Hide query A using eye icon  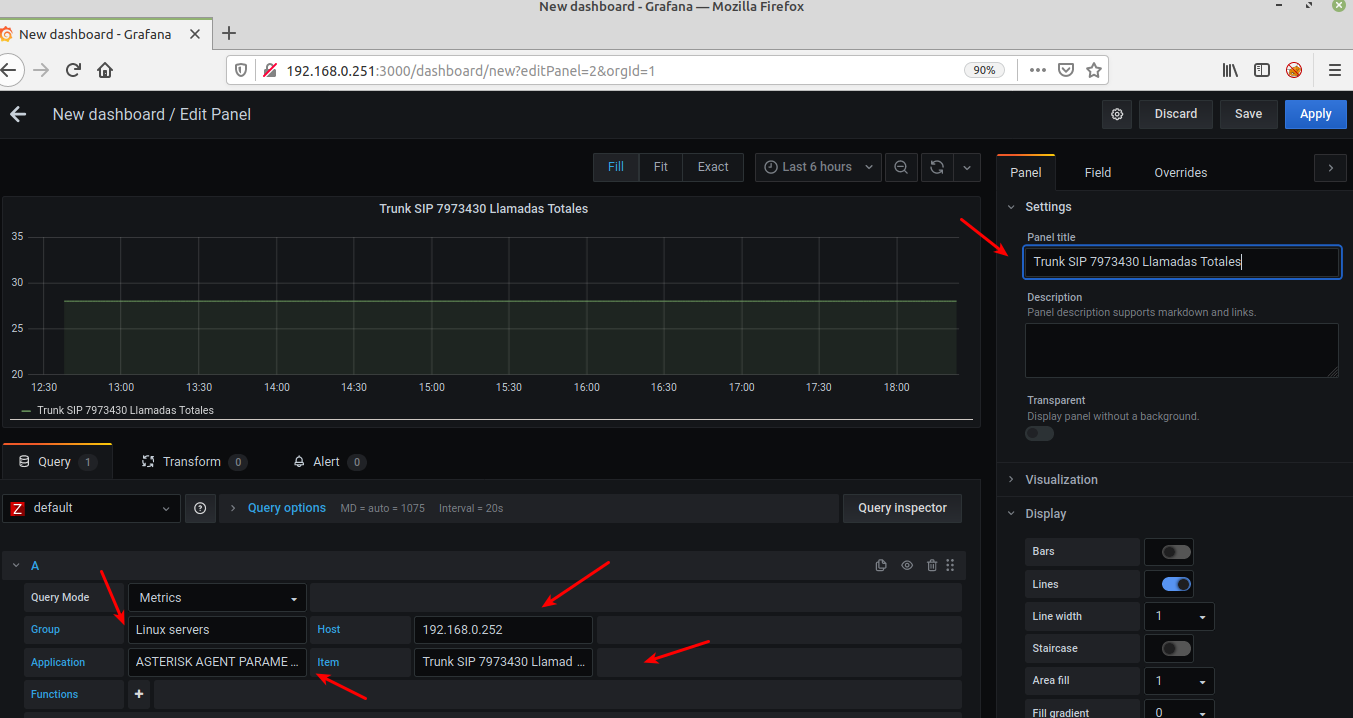(907, 565)
